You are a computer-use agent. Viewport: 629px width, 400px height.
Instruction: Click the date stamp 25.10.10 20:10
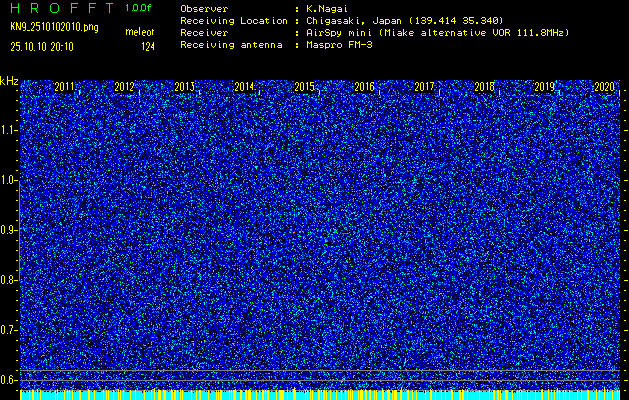click(x=49, y=46)
